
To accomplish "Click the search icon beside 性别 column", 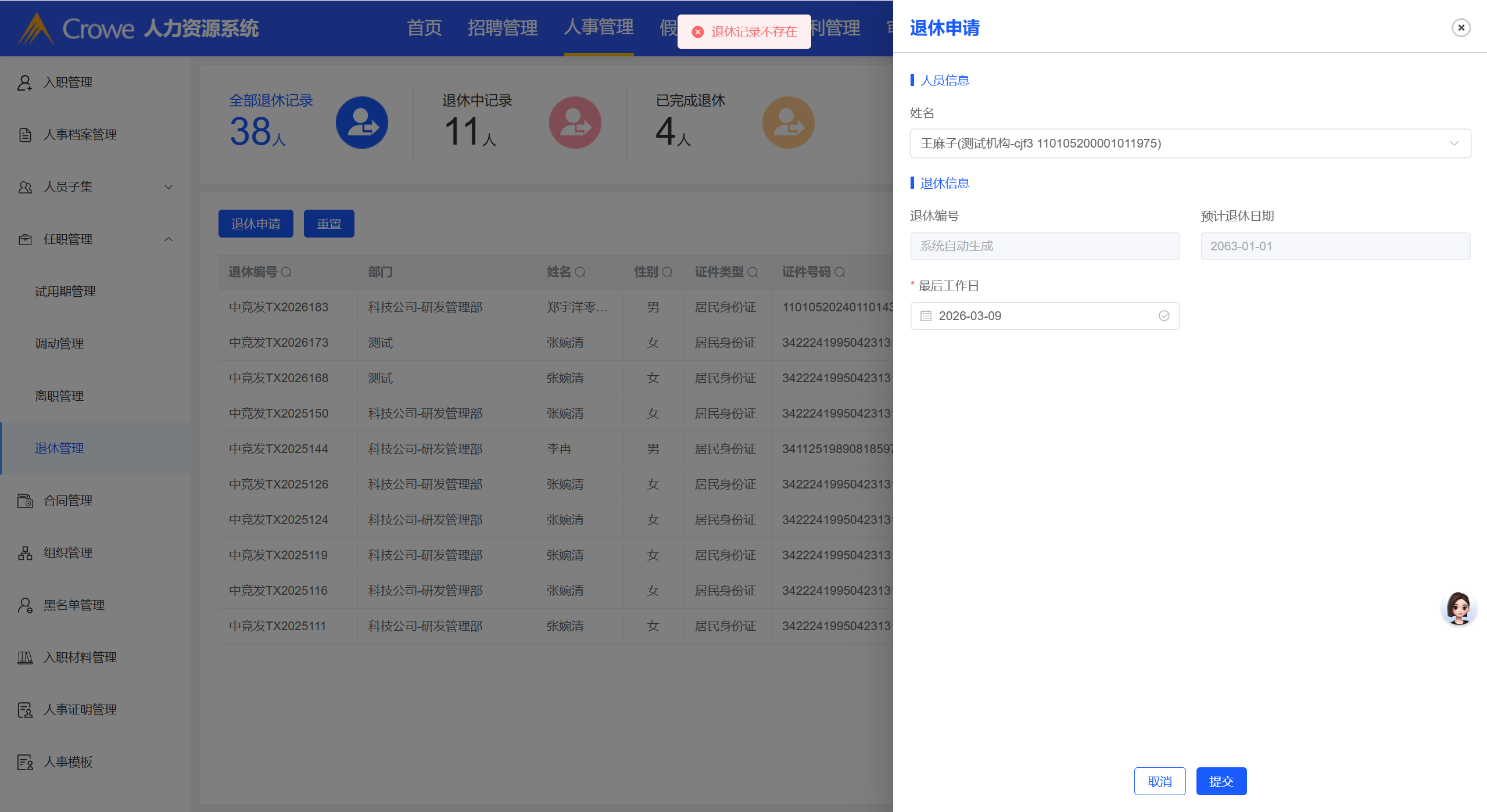I will pos(667,272).
